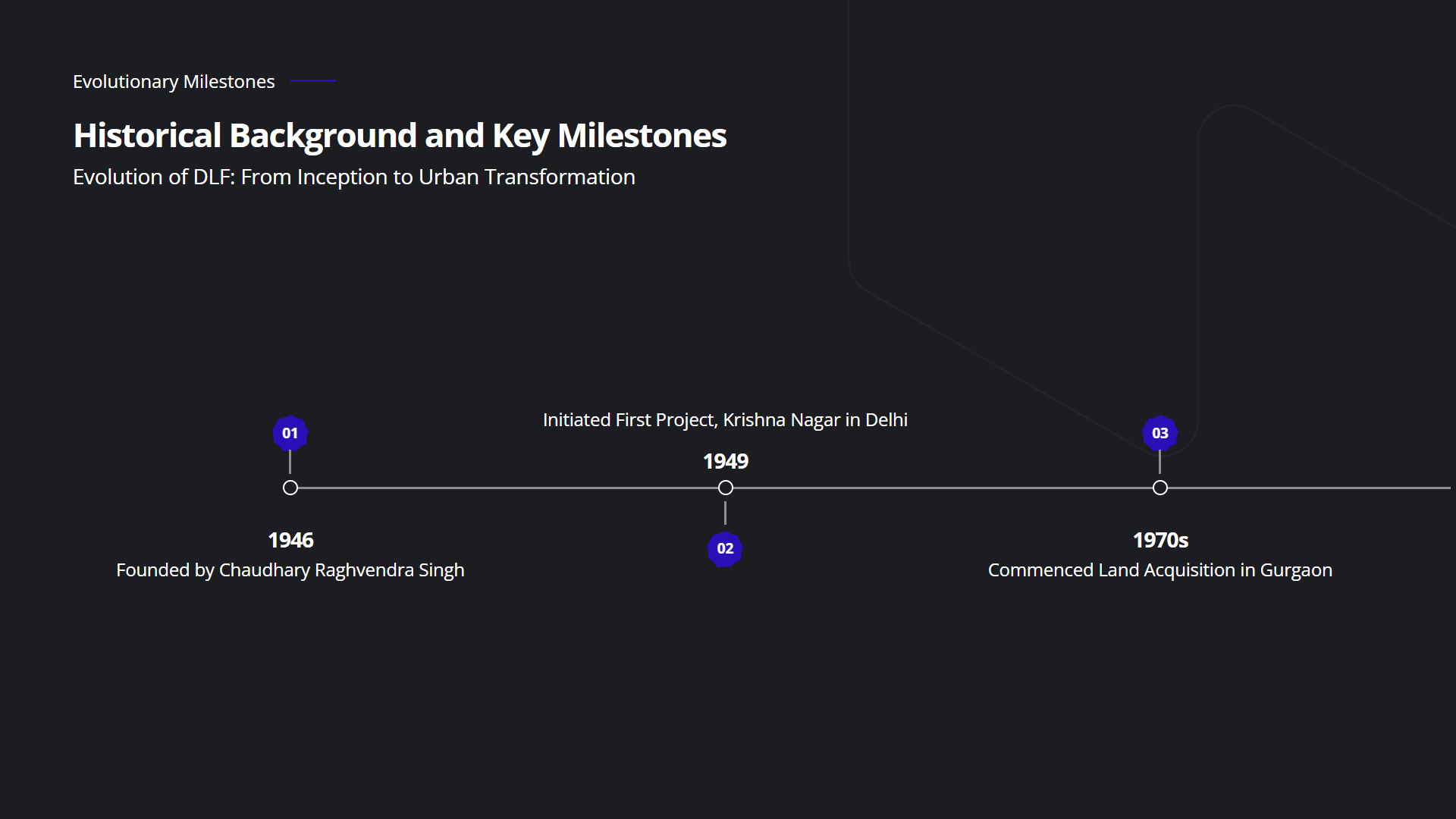Click the vertical connector below badge 03
Viewport: 1456px width, 819px height.
[1159, 462]
